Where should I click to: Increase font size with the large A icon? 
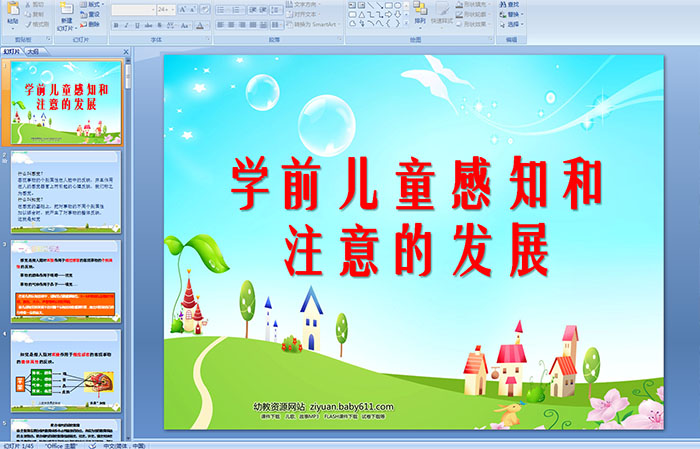[183, 9]
